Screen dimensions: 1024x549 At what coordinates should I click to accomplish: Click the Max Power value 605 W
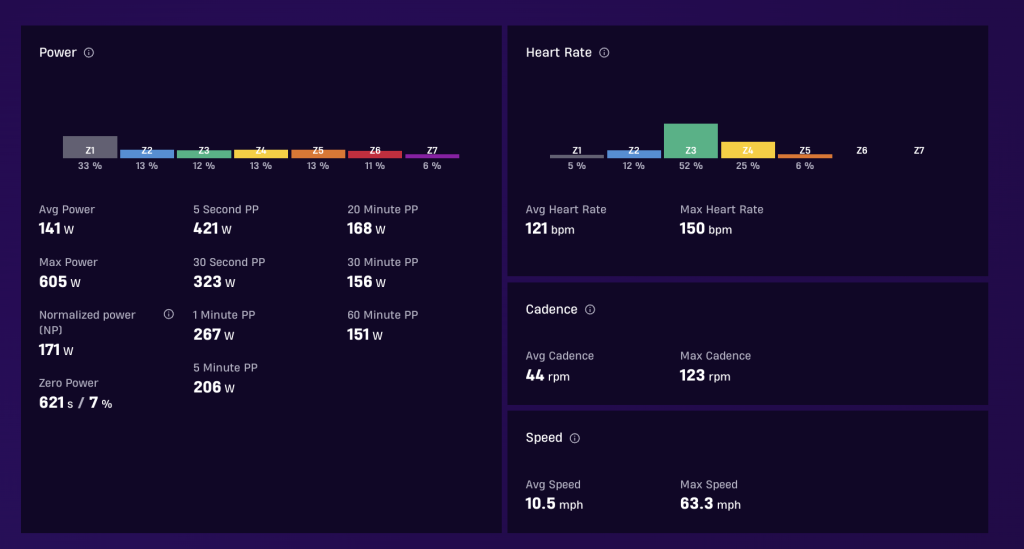pyautogui.click(x=59, y=282)
